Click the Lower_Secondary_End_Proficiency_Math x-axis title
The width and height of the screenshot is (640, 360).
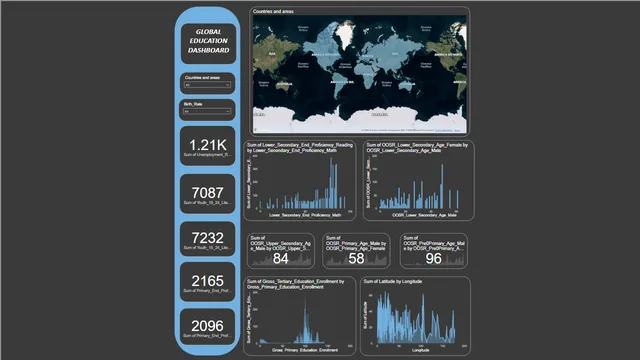[305, 215]
